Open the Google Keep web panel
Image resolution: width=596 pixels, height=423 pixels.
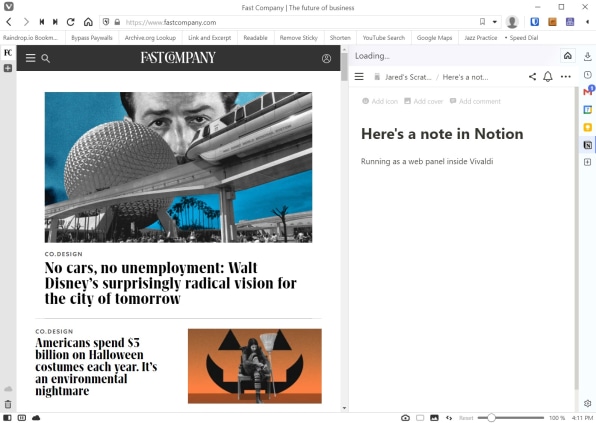(588, 127)
